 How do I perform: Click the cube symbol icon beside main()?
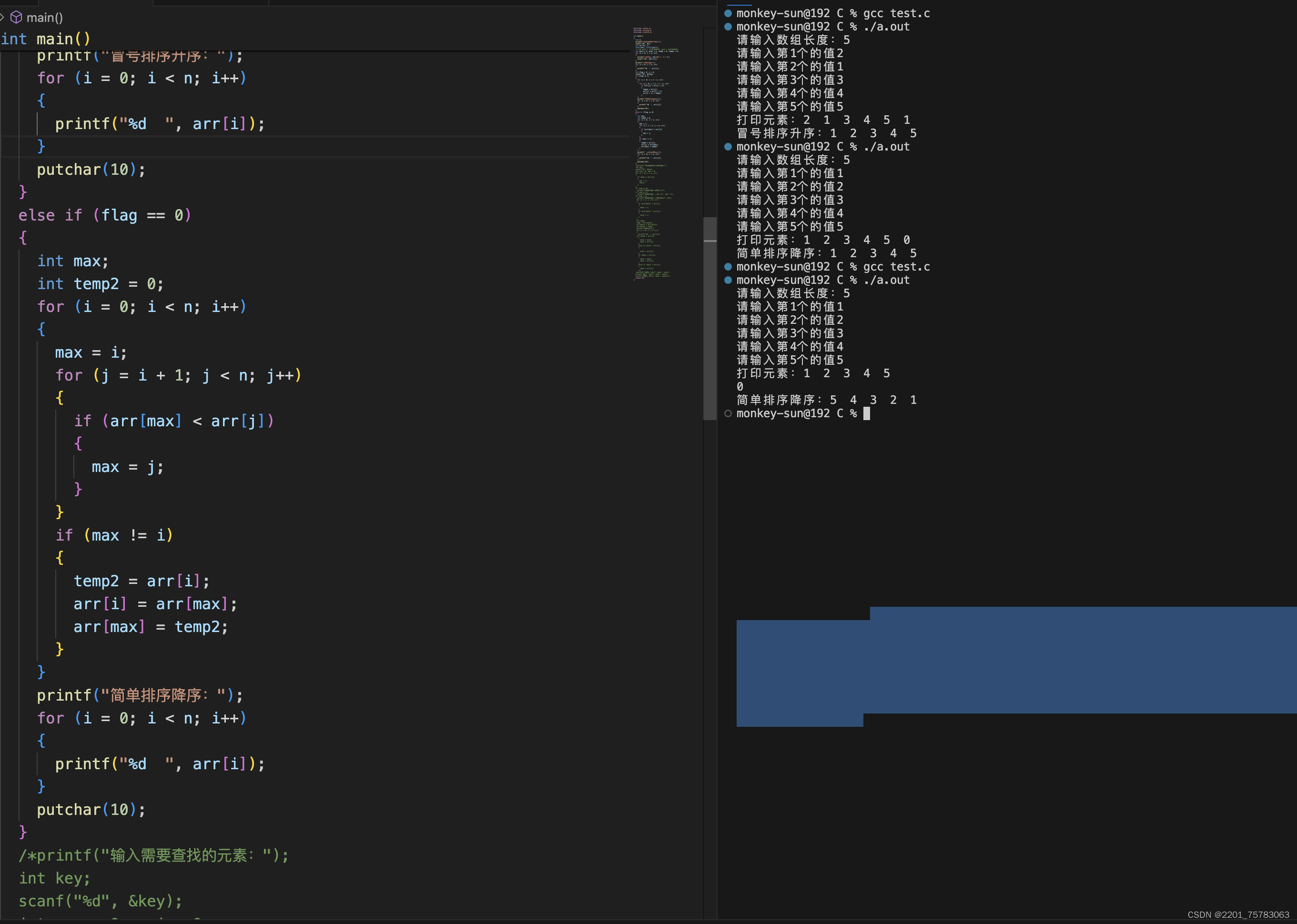click(17, 17)
